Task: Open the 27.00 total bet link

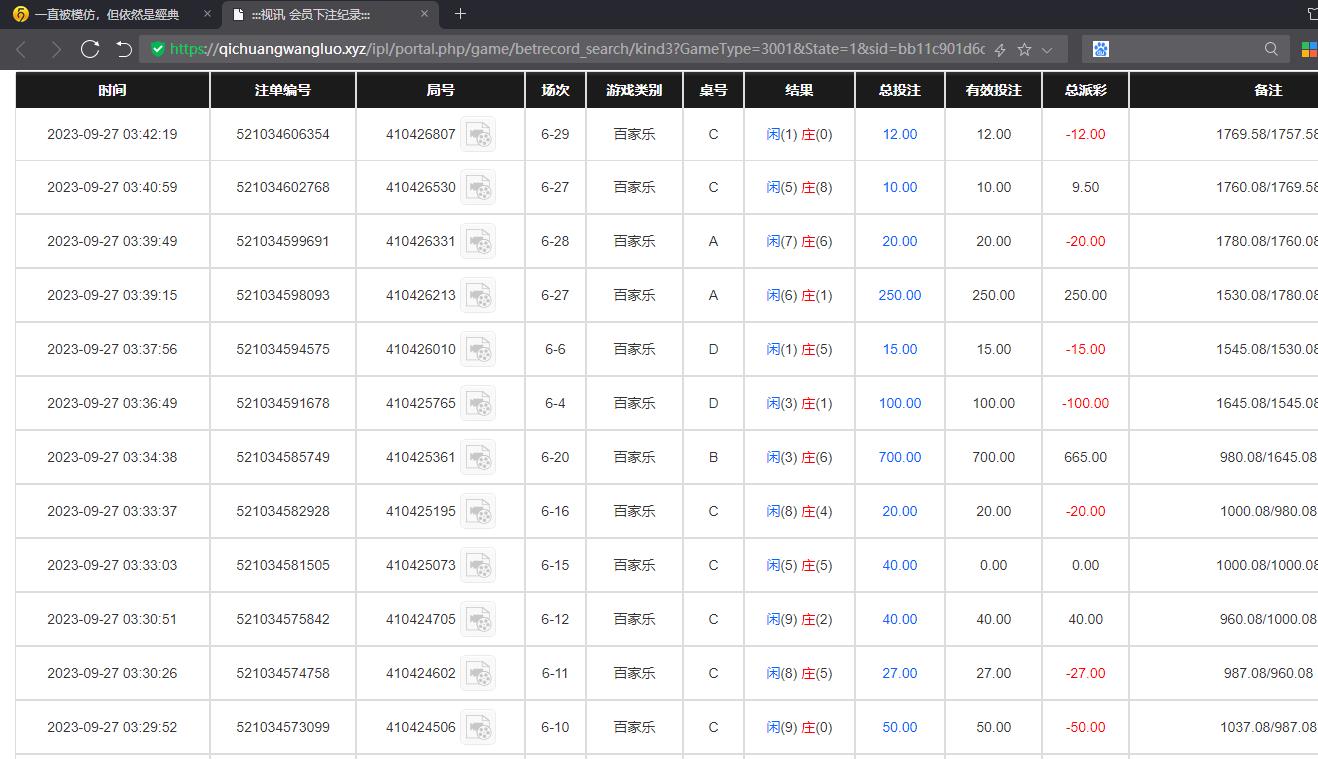Action: (x=900, y=674)
